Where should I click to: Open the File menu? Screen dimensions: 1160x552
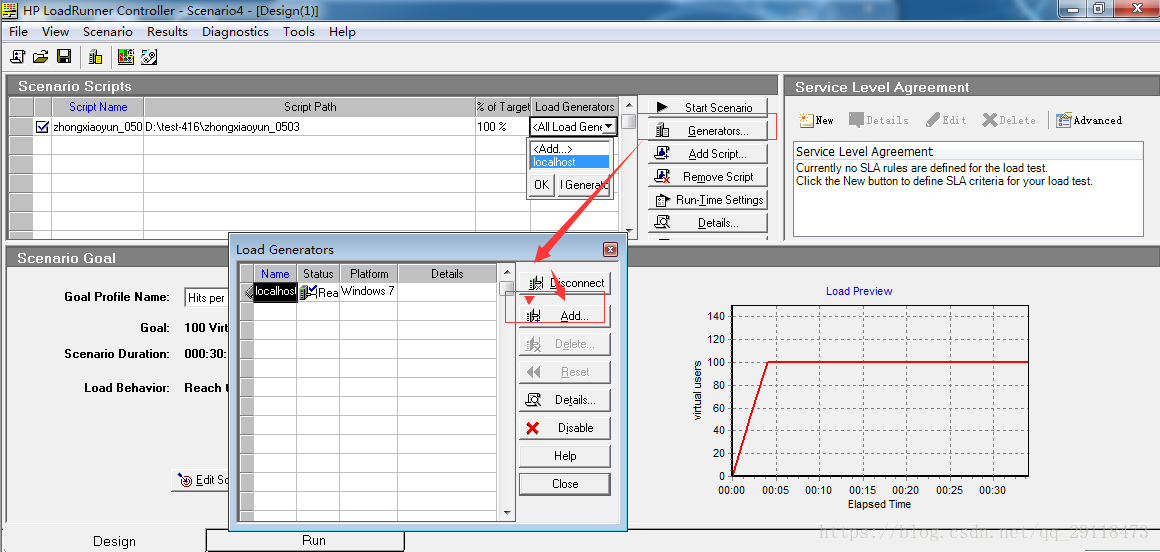(18, 32)
